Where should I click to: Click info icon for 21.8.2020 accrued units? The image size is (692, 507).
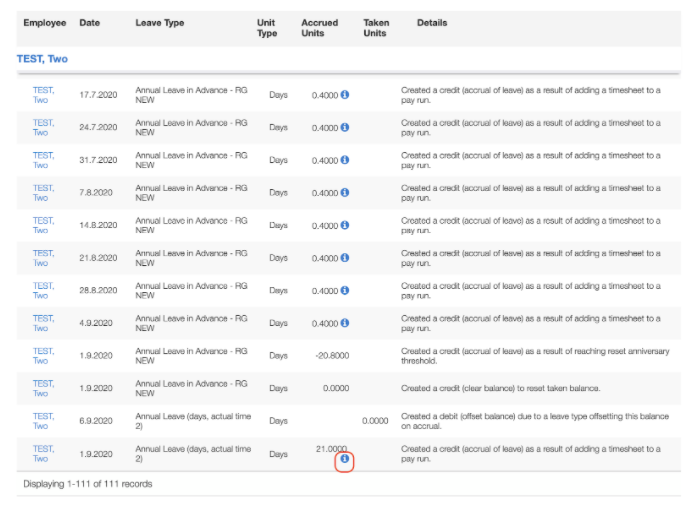pos(345,258)
